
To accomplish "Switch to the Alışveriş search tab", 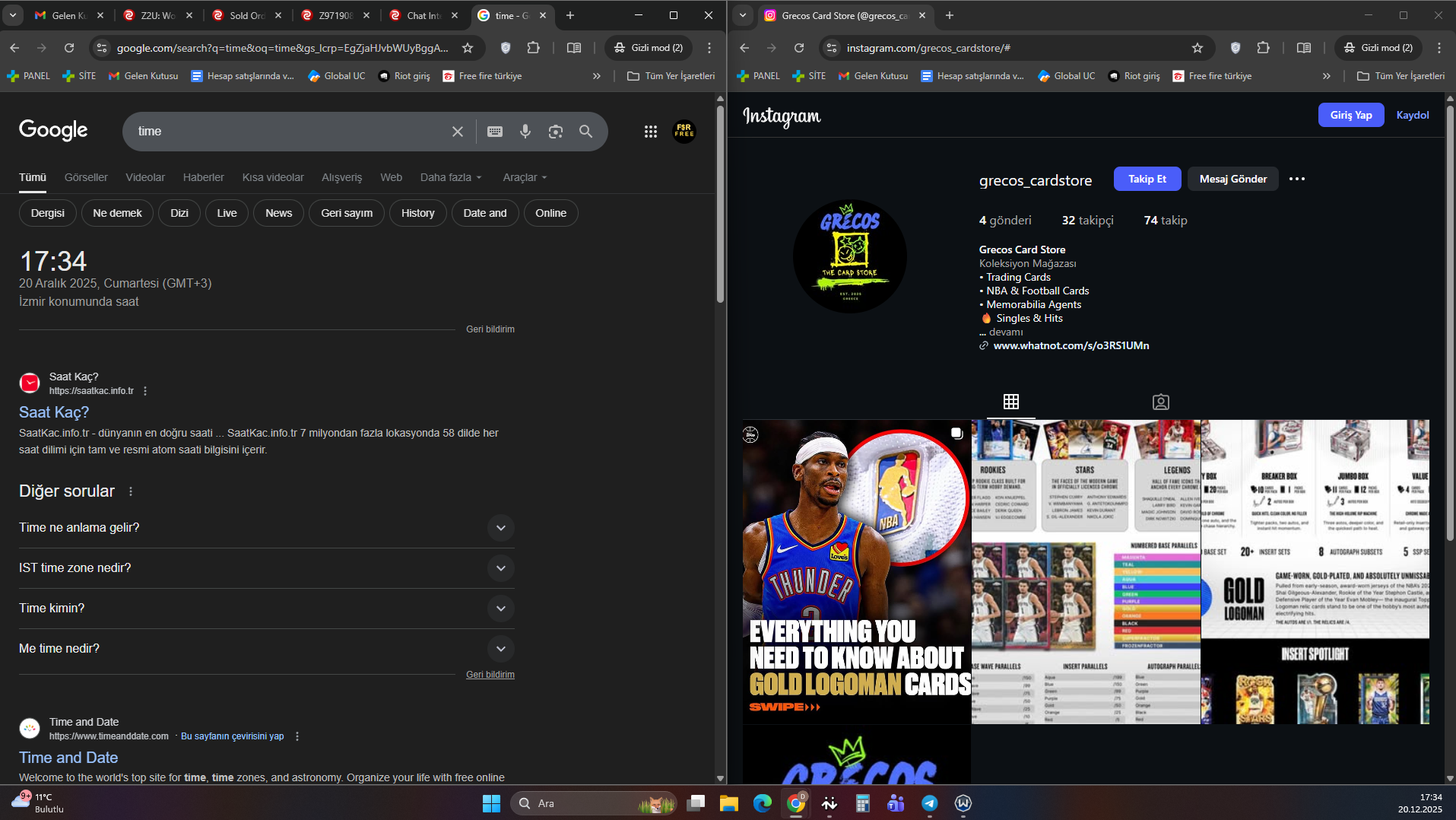I will (342, 177).
